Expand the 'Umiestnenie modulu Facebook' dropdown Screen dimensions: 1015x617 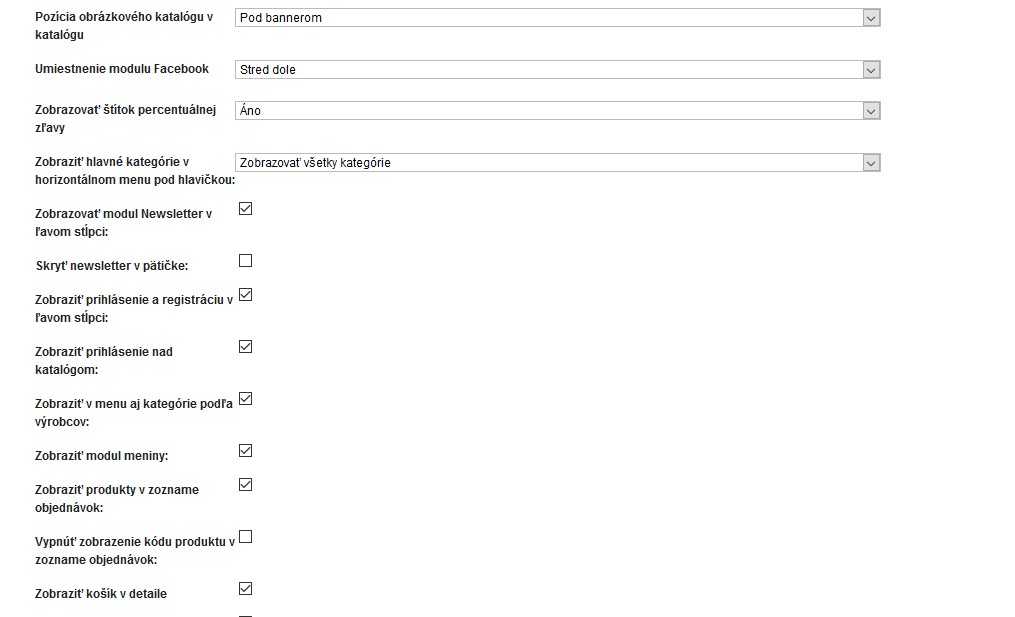557,70
